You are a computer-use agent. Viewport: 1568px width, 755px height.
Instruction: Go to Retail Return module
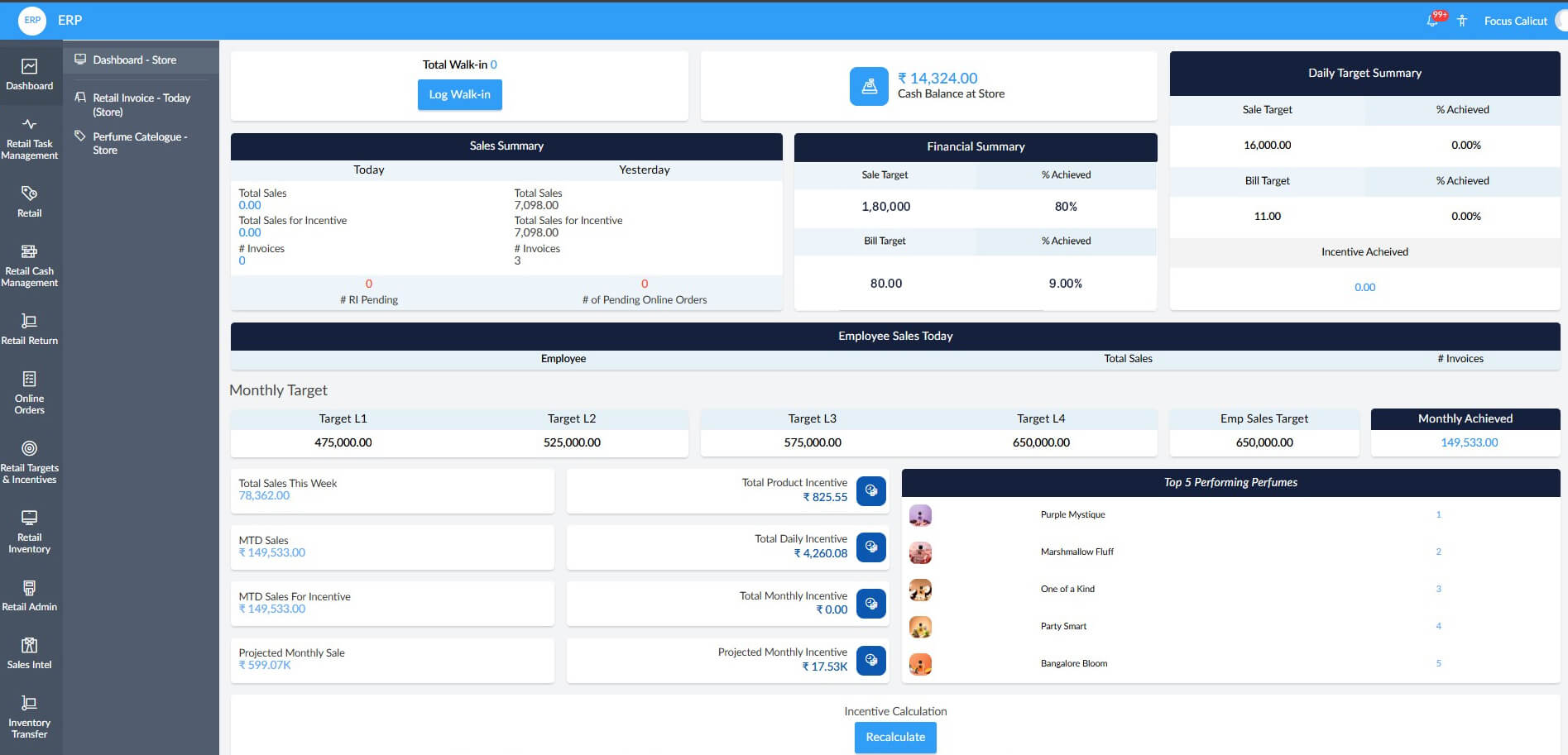(30, 328)
